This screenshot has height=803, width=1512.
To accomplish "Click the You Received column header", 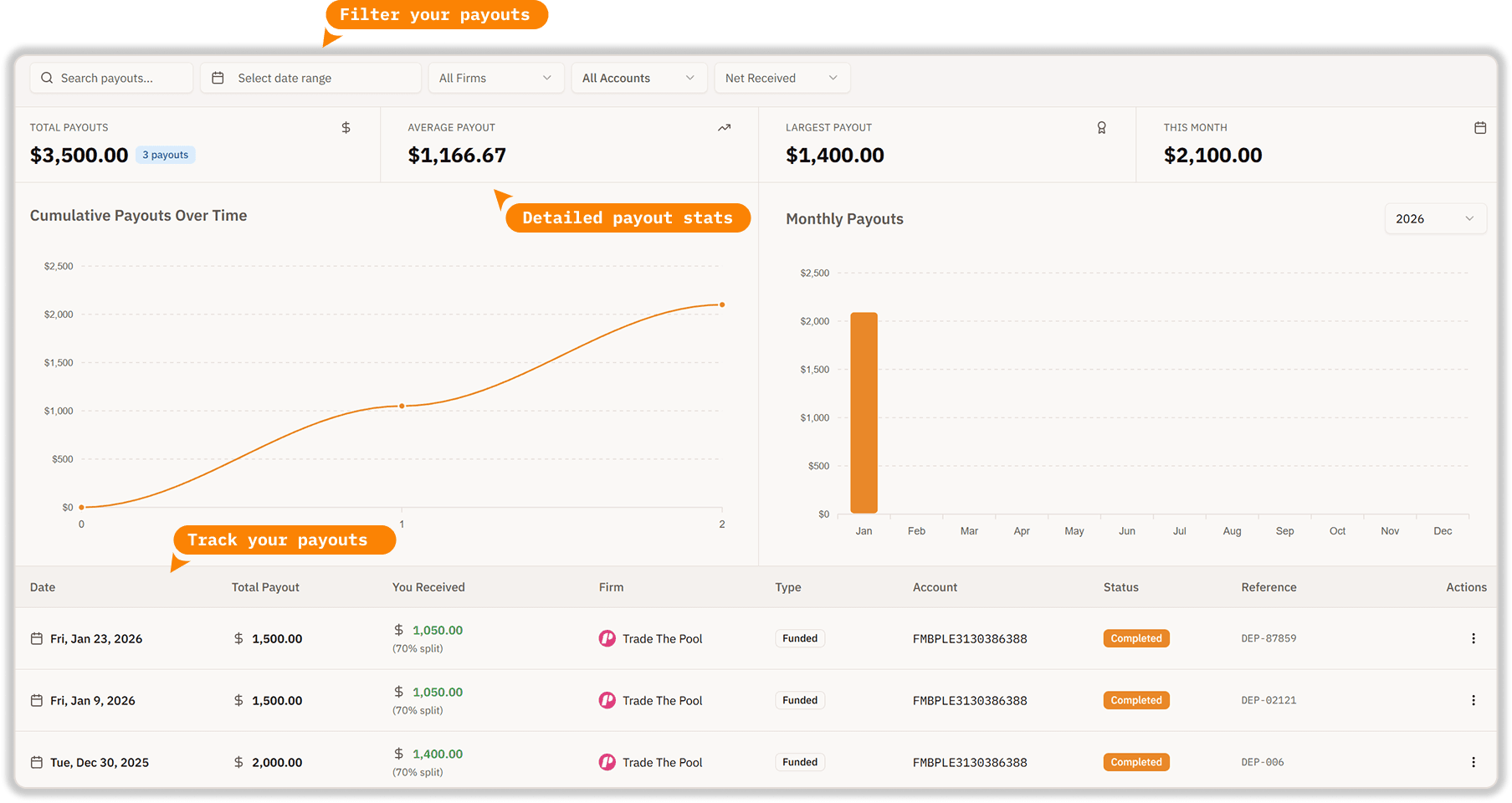I will pos(428,587).
